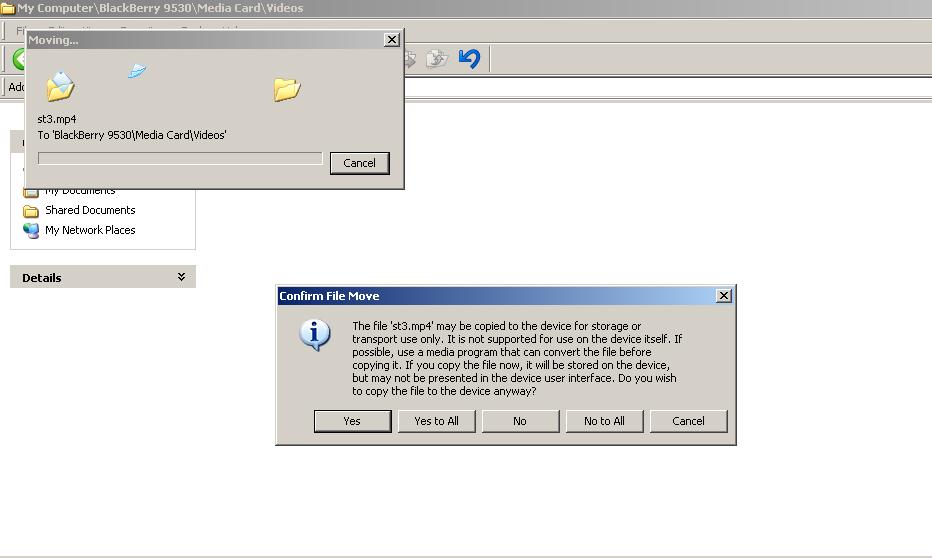Close the Confirm File Move dialog
The height and width of the screenshot is (558, 932).
click(x=723, y=295)
